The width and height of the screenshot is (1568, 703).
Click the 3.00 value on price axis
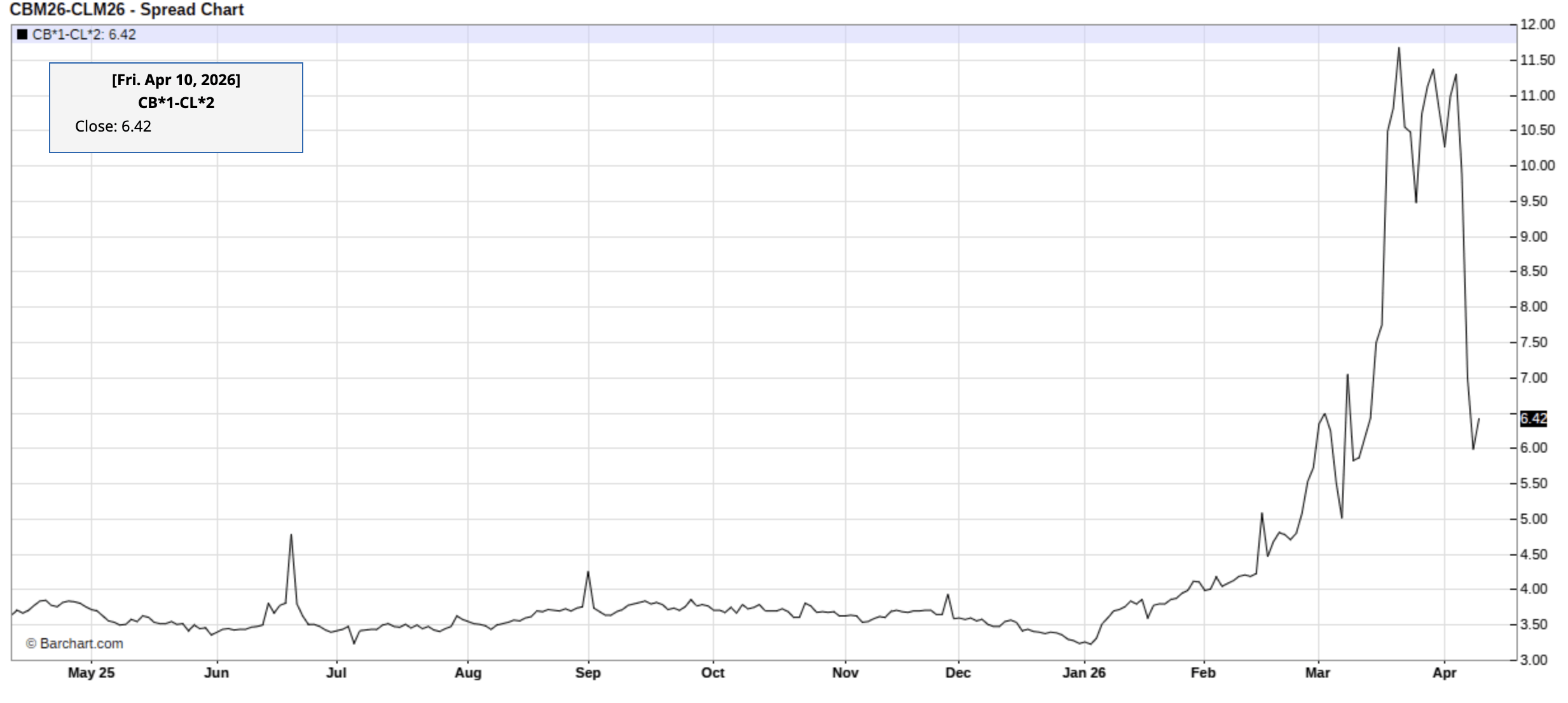(1533, 660)
